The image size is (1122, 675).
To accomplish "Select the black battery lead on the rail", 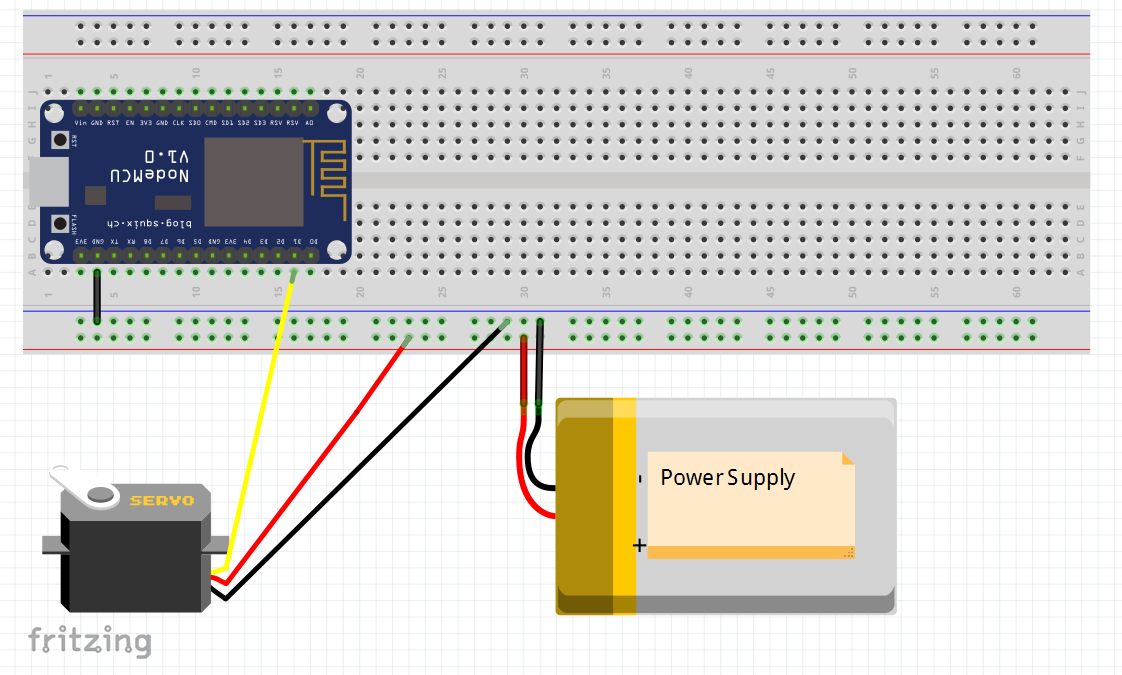I will pos(540,365).
